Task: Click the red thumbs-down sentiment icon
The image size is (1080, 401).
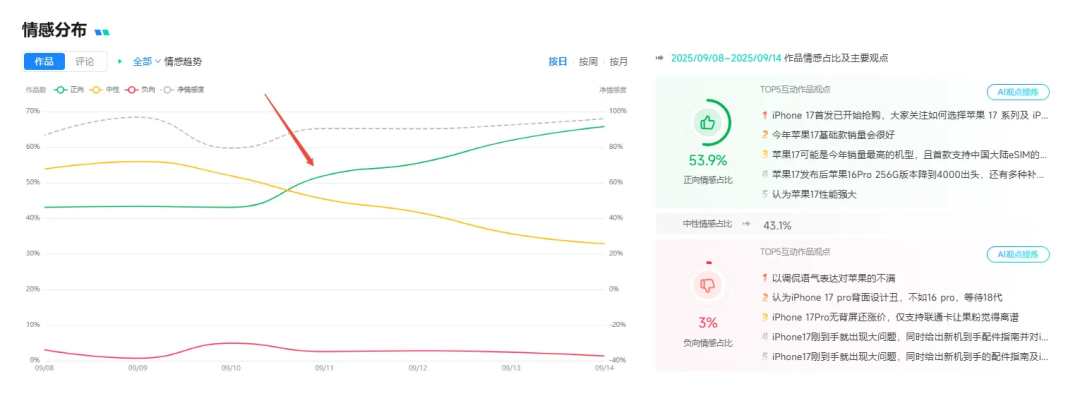Action: point(707,286)
